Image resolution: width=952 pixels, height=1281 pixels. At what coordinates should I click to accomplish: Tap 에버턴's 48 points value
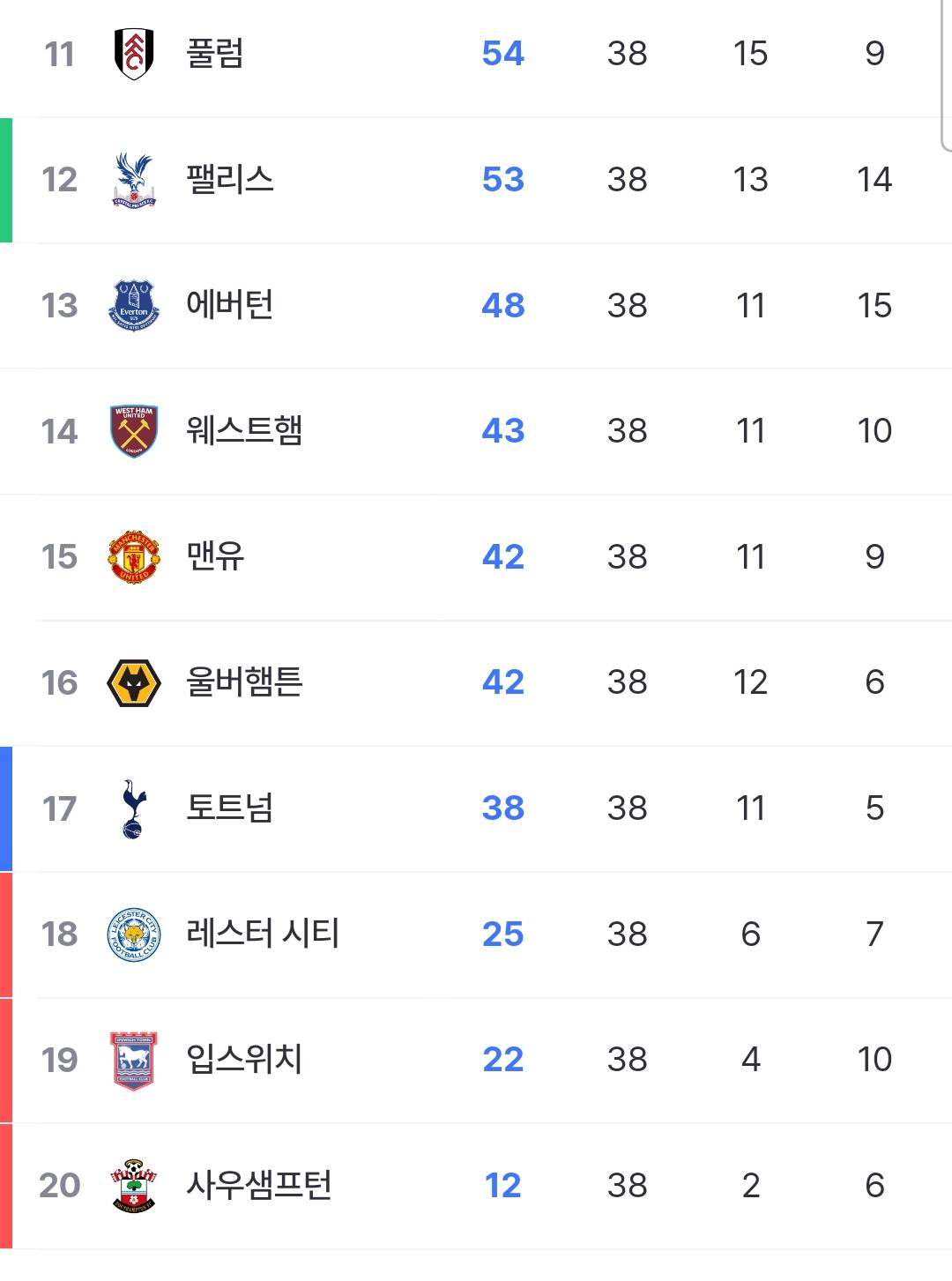503,305
